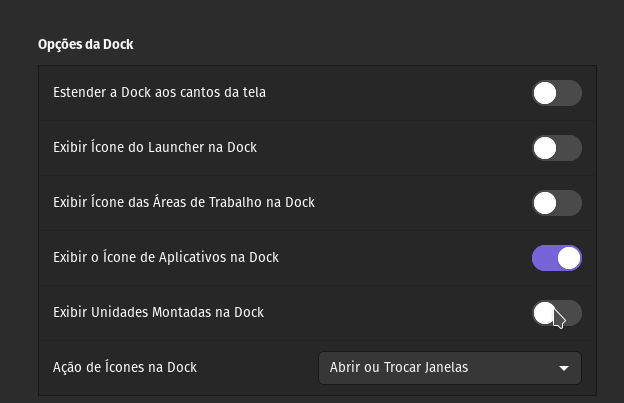Image resolution: width=624 pixels, height=403 pixels.
Task: Turn on the Launcher icon switch
Action: 557,148
